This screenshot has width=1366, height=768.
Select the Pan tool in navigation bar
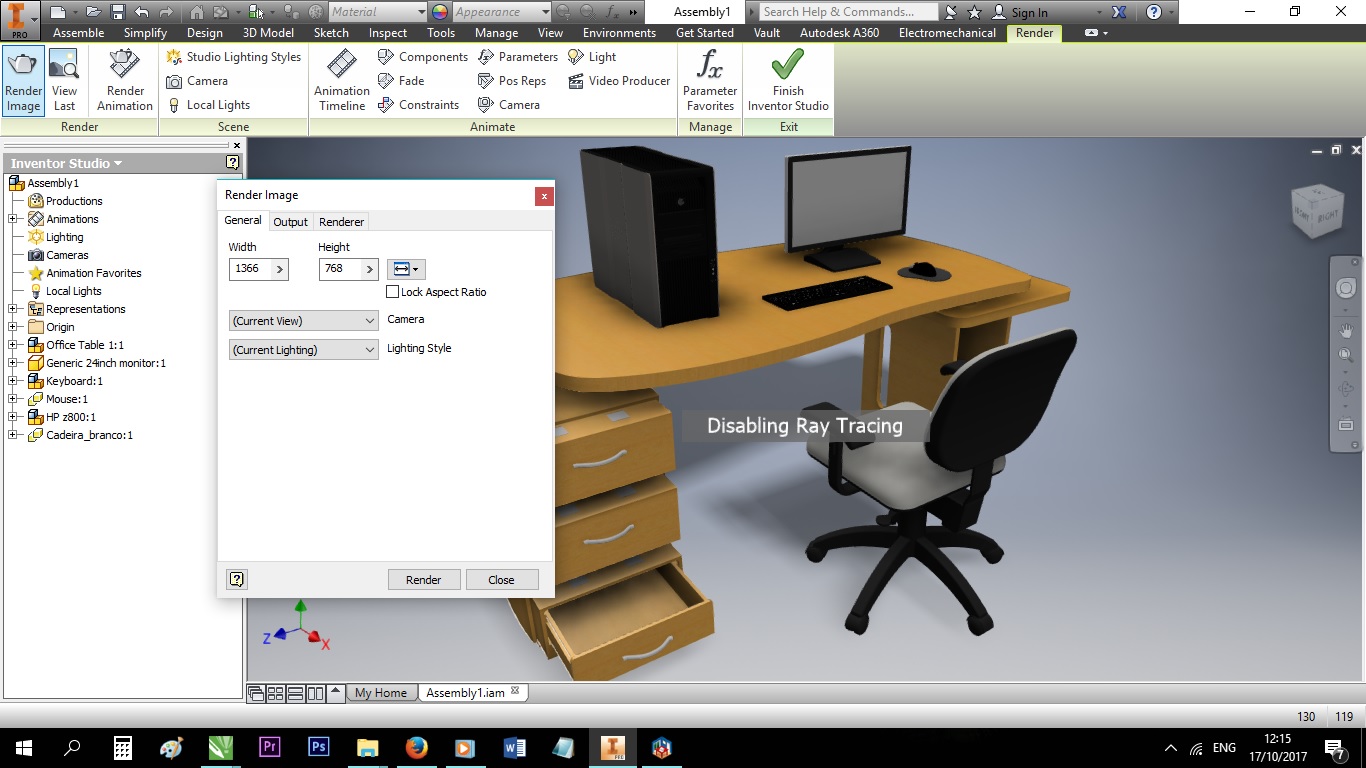pyautogui.click(x=1346, y=330)
